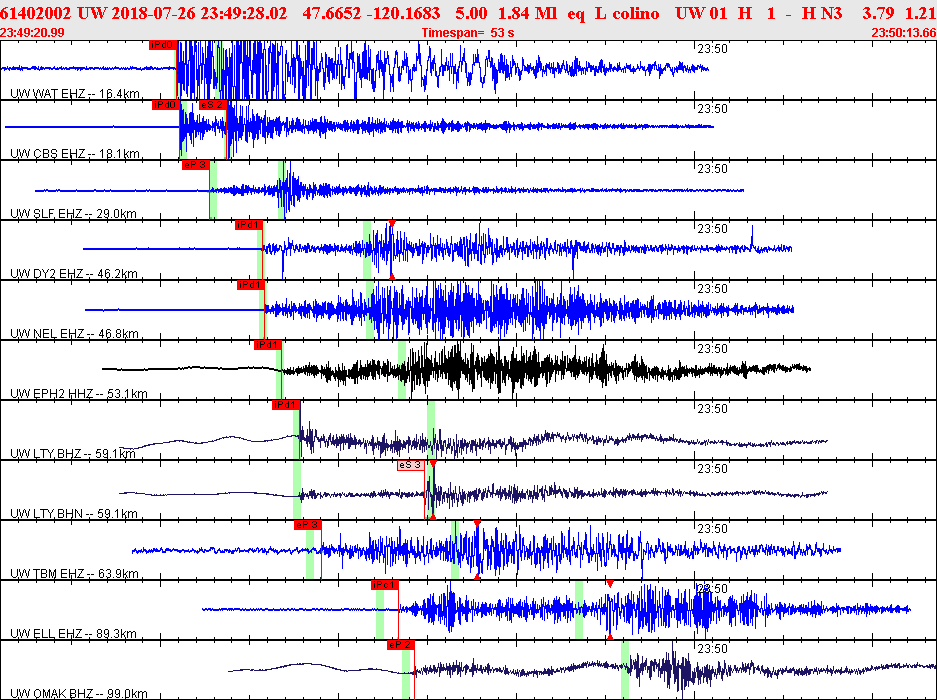Click magnitude 1.84 Ml in header
Screen dimensions: 937x700
point(527,13)
